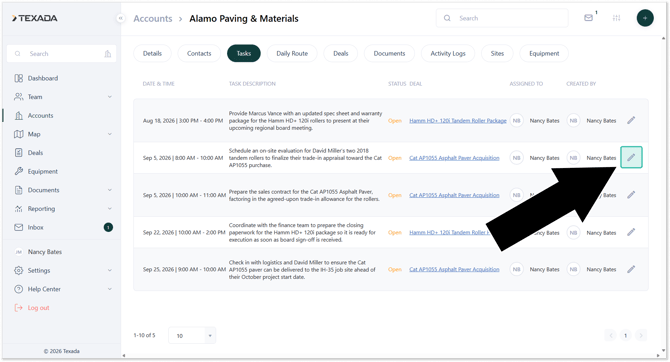Open the Contacts tab
The image size is (670, 362).
tap(199, 53)
